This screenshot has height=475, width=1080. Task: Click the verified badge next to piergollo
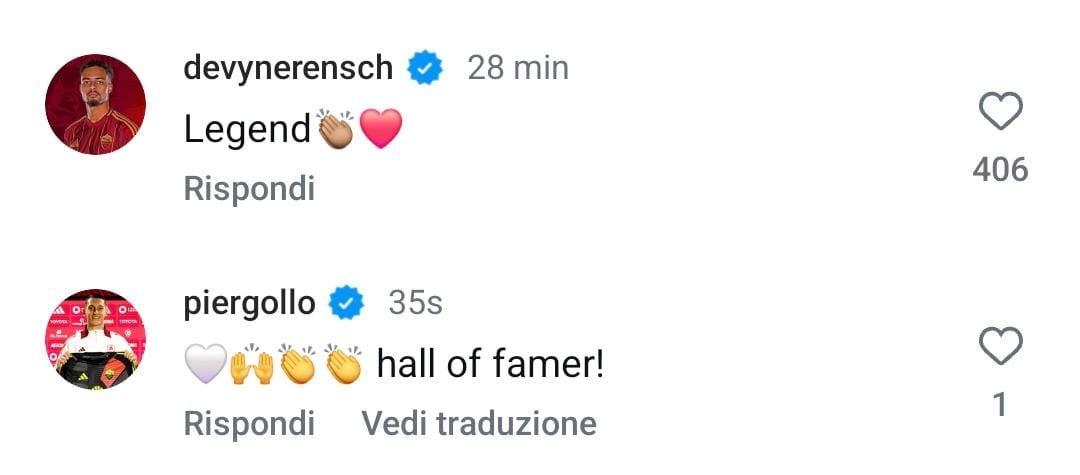(x=347, y=303)
